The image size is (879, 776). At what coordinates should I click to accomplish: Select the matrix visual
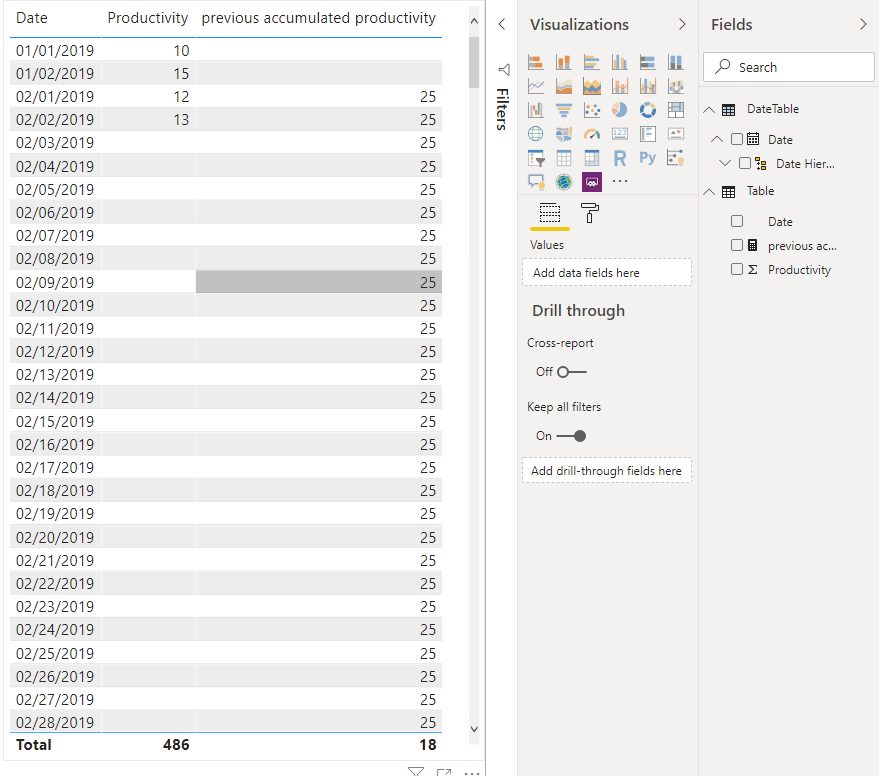(592, 159)
